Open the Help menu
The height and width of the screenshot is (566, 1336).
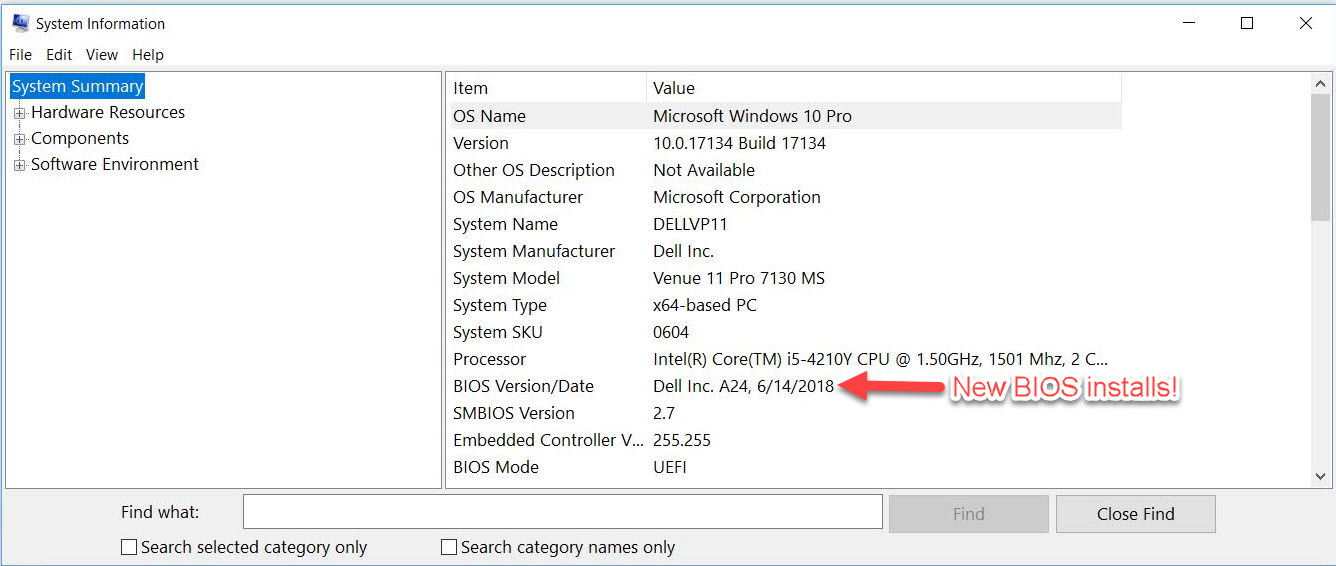click(x=148, y=55)
